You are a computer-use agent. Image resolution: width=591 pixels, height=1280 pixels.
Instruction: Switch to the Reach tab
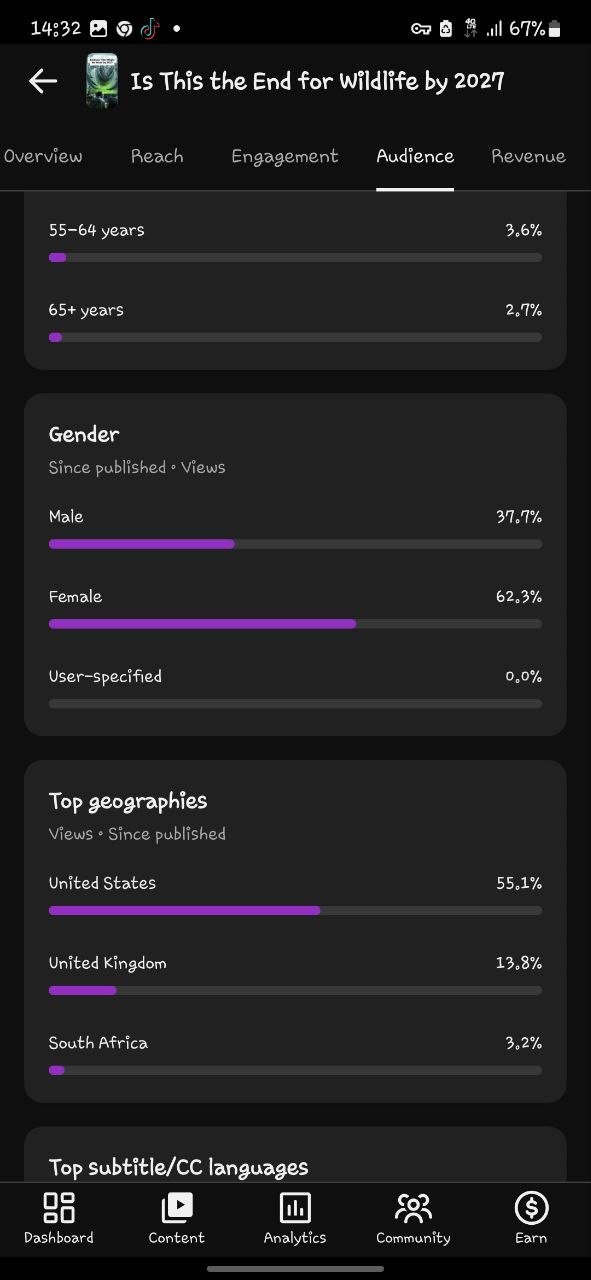pos(157,156)
